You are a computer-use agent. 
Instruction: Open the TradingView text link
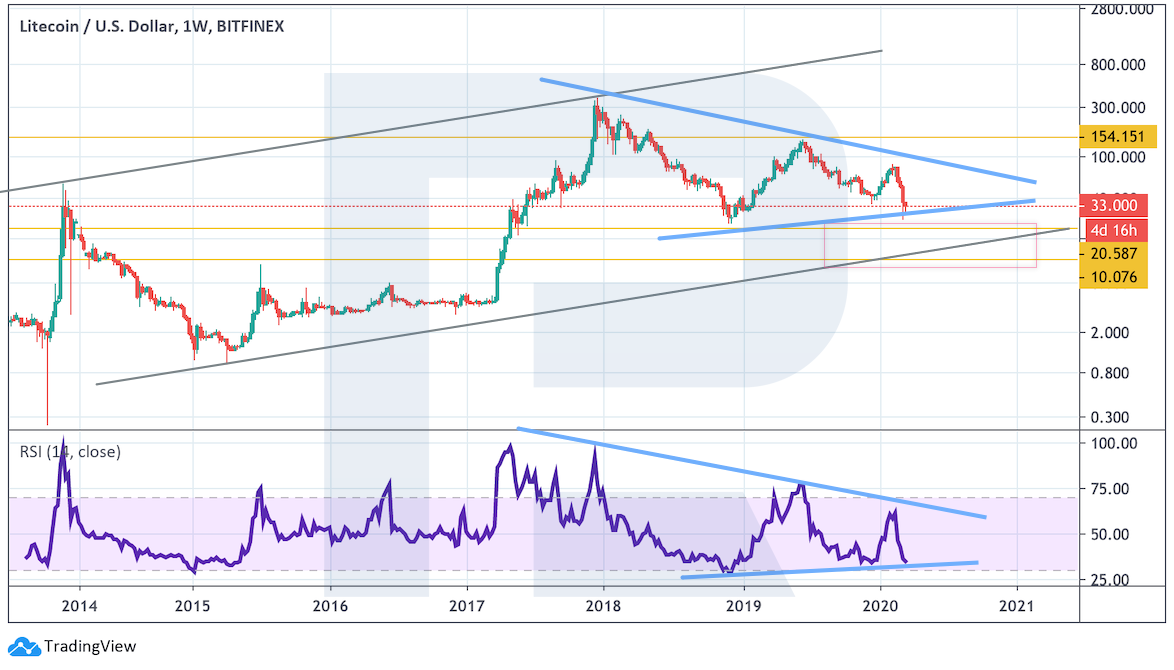click(x=88, y=647)
